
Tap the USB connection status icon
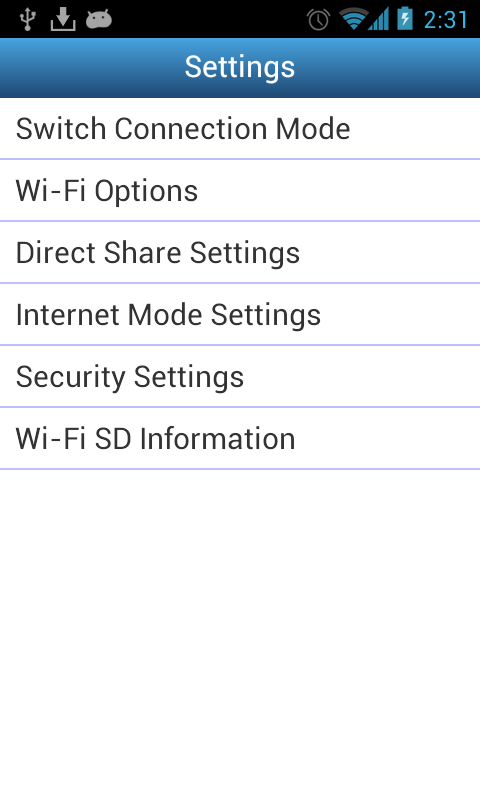tap(28, 19)
